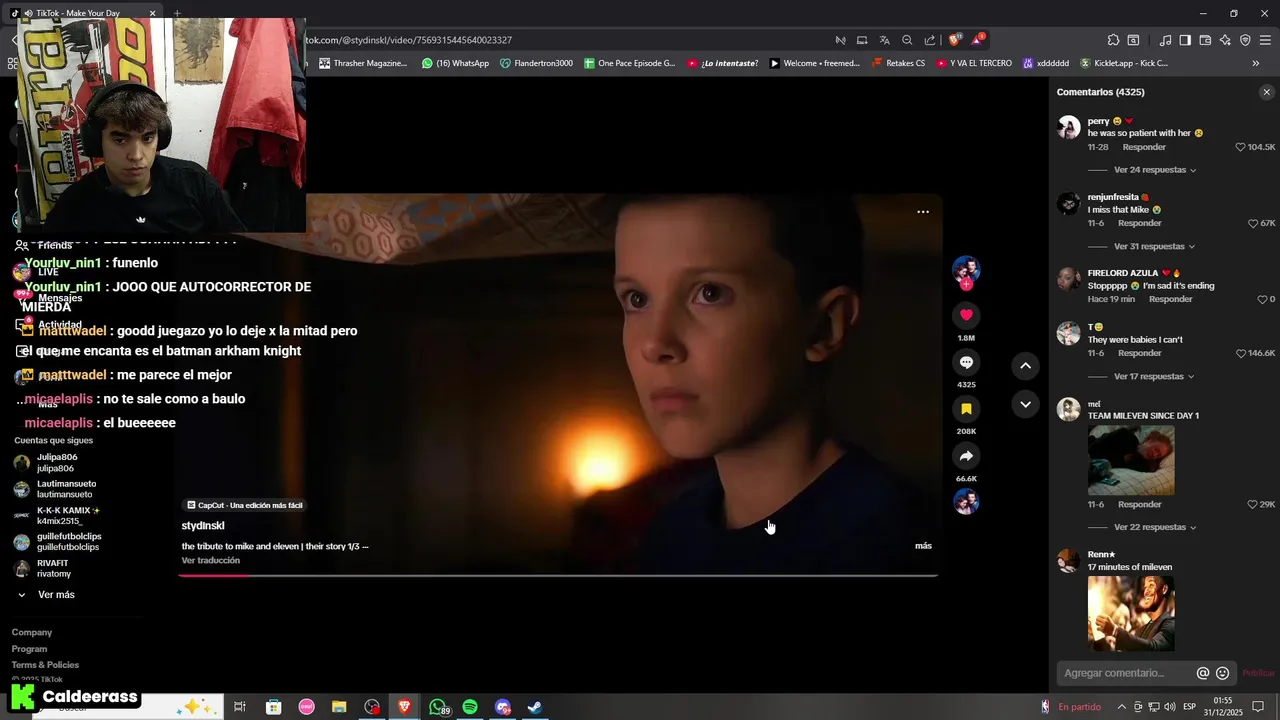Follow creator via avatar plus icon
Viewport: 1280px width, 720px height.
click(966, 284)
